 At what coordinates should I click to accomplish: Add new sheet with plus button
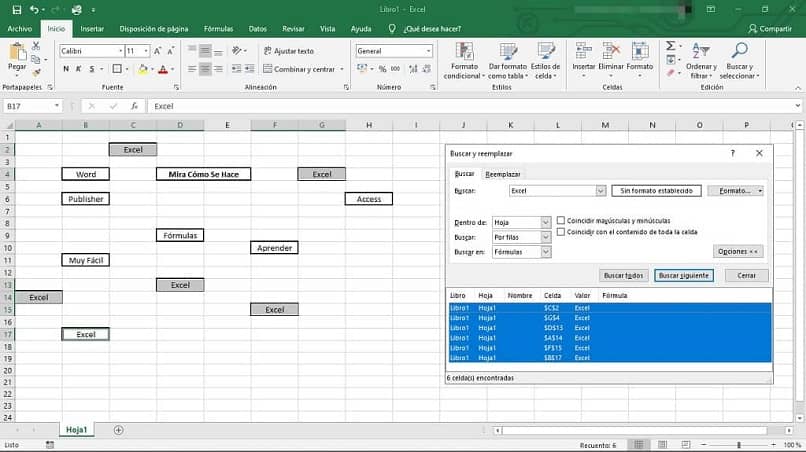[118, 430]
